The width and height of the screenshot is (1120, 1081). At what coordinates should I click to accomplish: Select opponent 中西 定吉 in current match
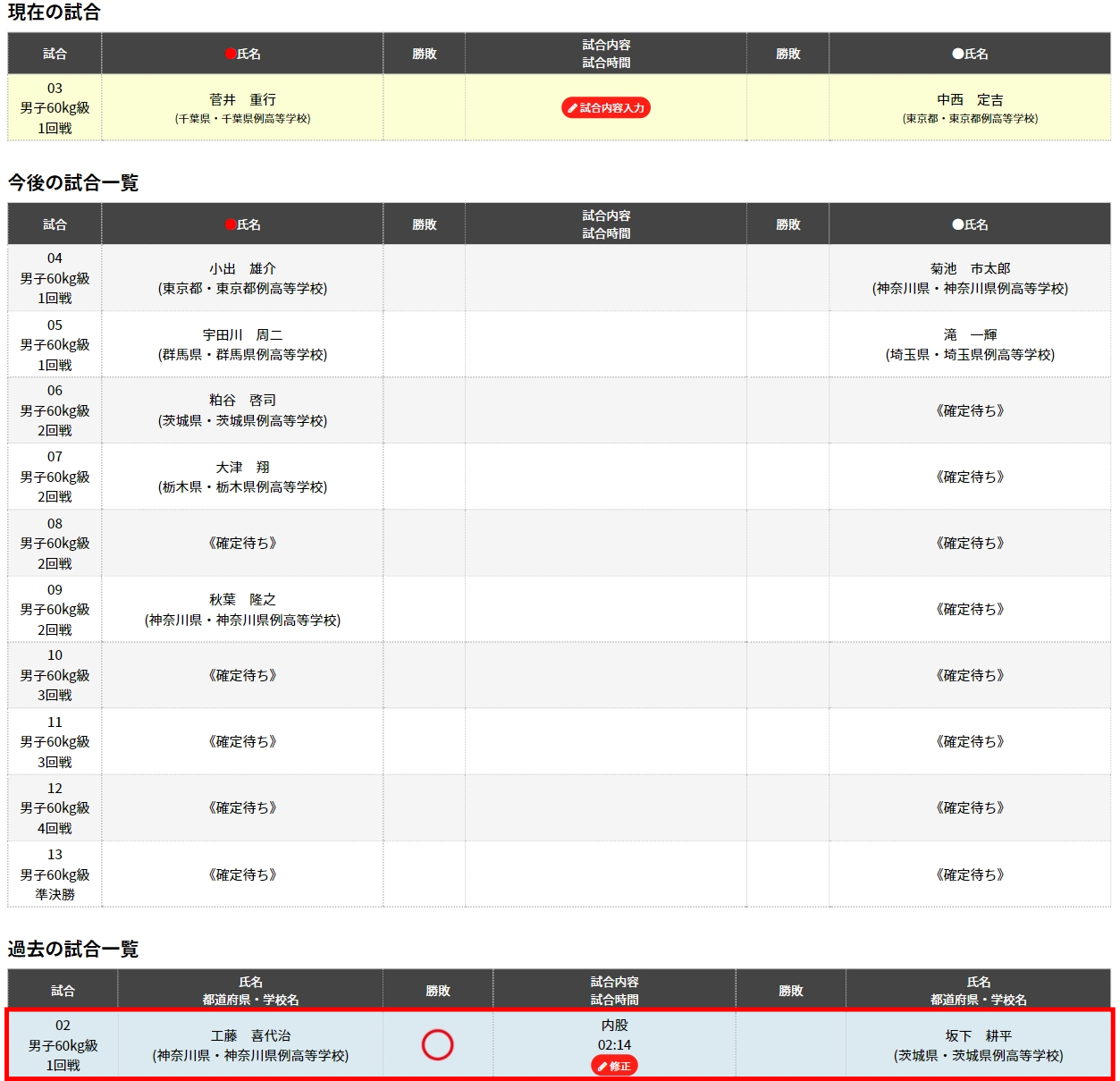coord(970,100)
